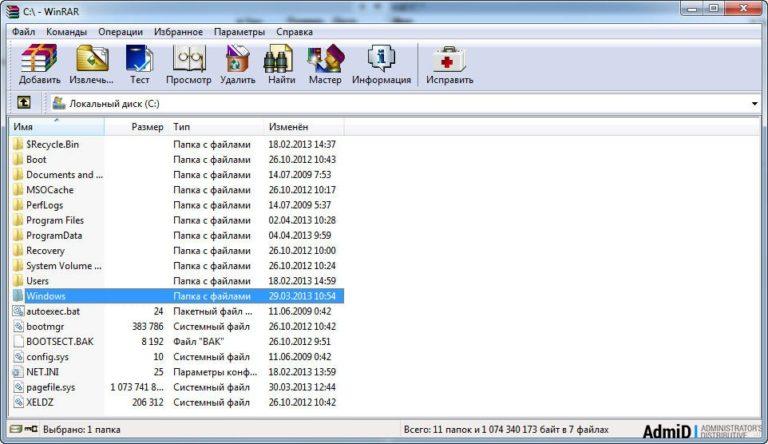This screenshot has width=768, height=444.
Task: Show Информация (Info) for the selection
Action: tap(381, 64)
